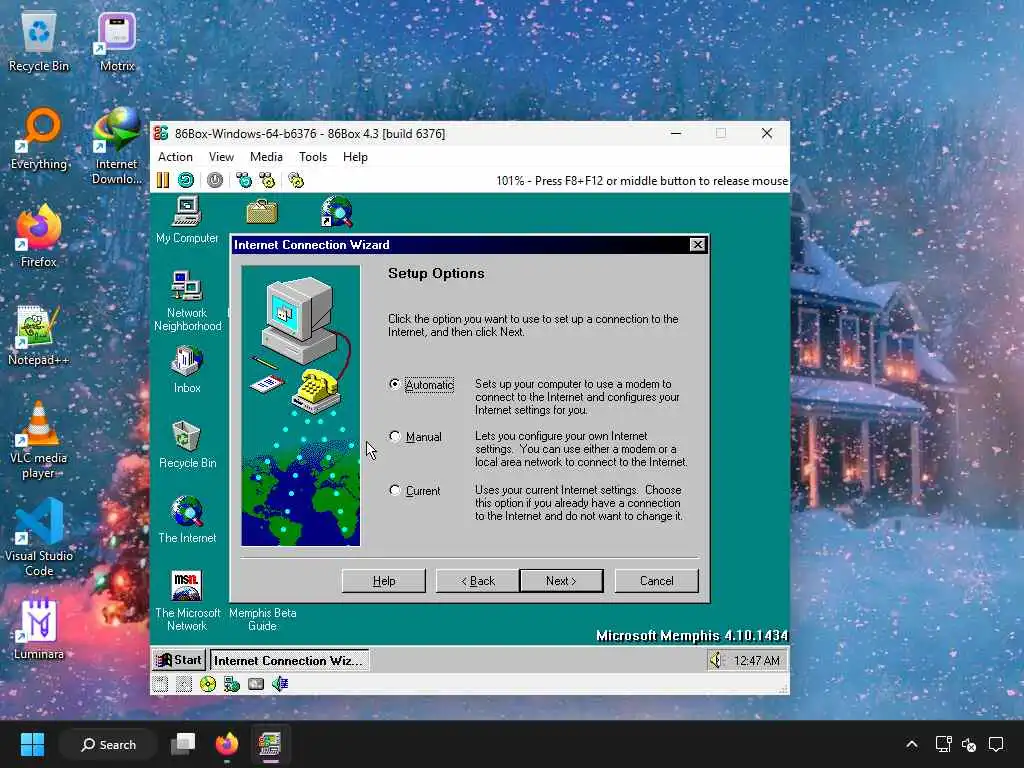Screen dimensions: 1024x768
Task: Open the 86Box Help menu
Action: click(x=355, y=157)
